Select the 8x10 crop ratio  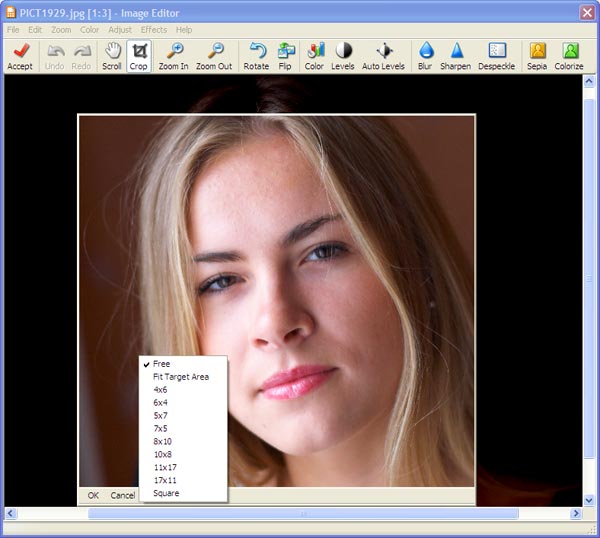point(183,442)
